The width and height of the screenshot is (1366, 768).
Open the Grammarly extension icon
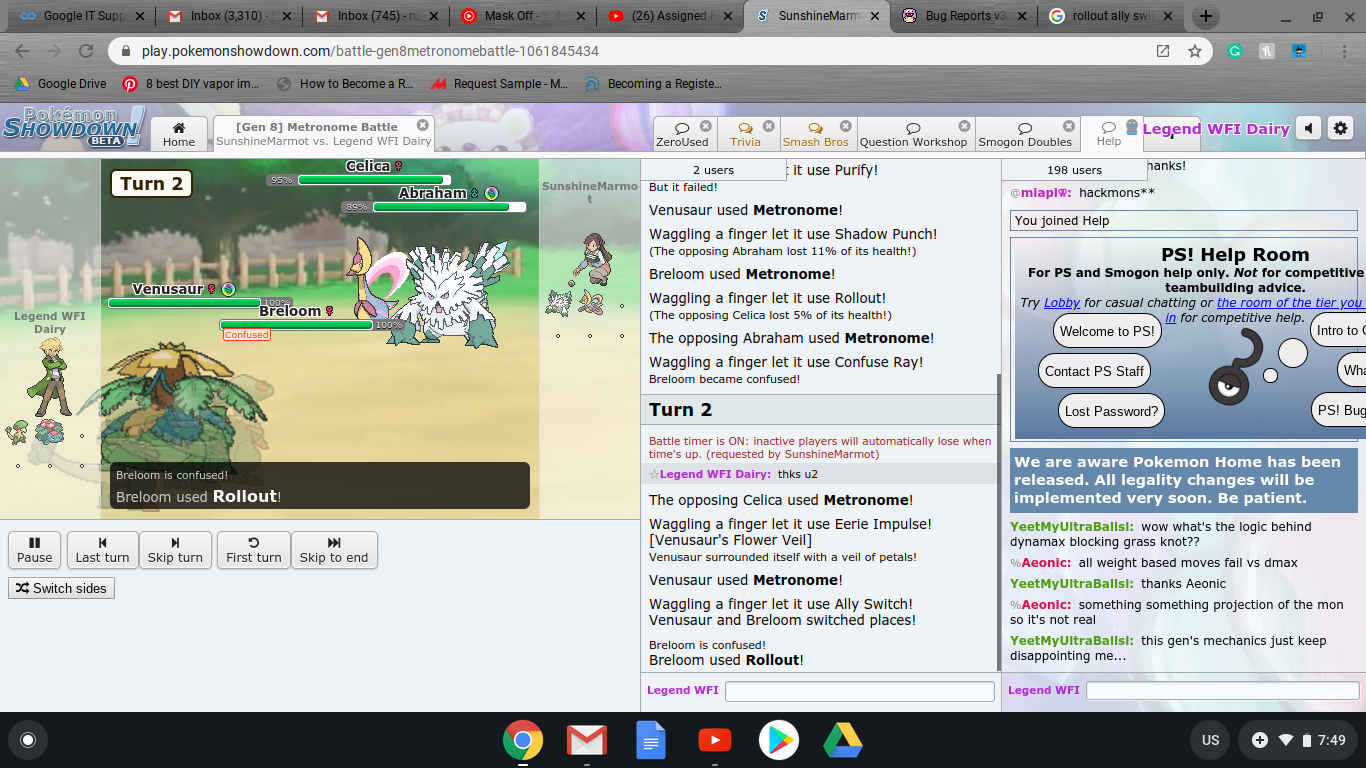coord(1235,51)
